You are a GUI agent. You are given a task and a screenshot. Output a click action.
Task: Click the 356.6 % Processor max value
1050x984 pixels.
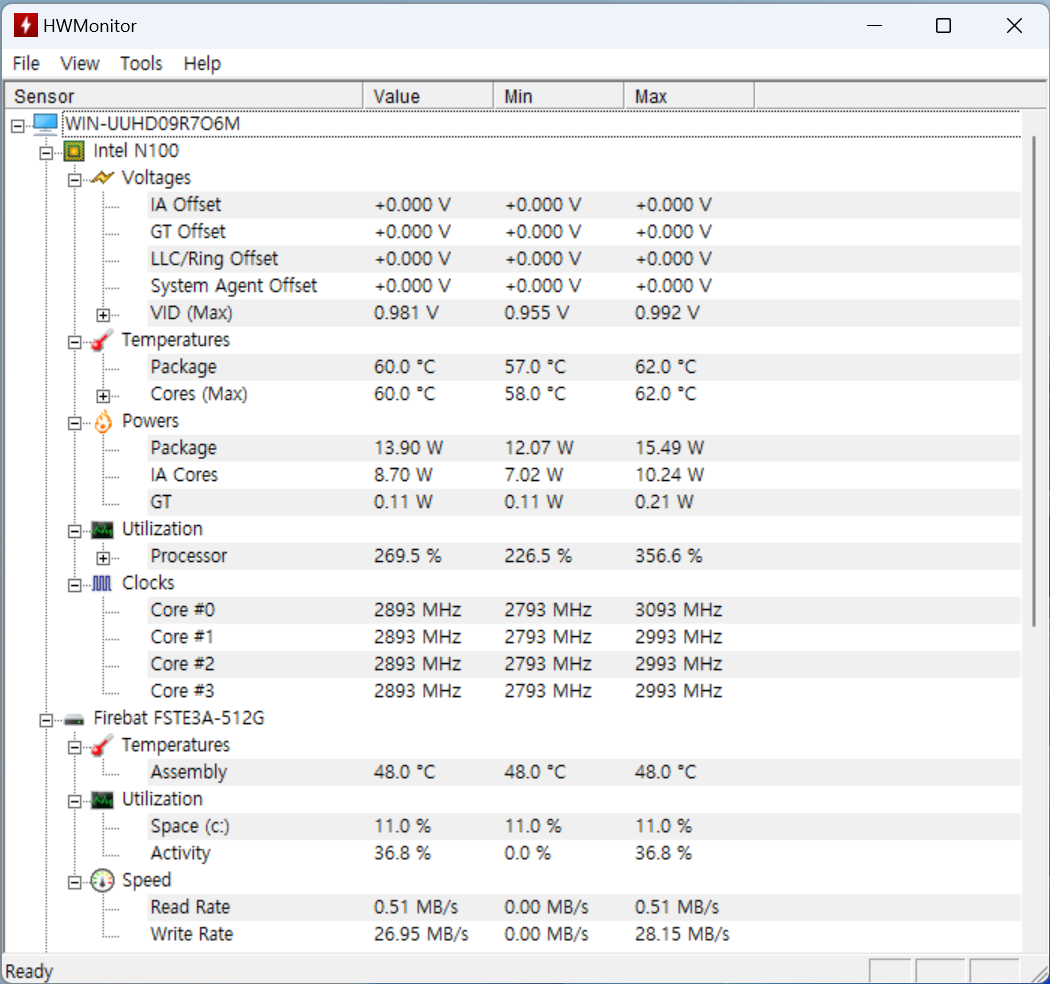point(668,556)
